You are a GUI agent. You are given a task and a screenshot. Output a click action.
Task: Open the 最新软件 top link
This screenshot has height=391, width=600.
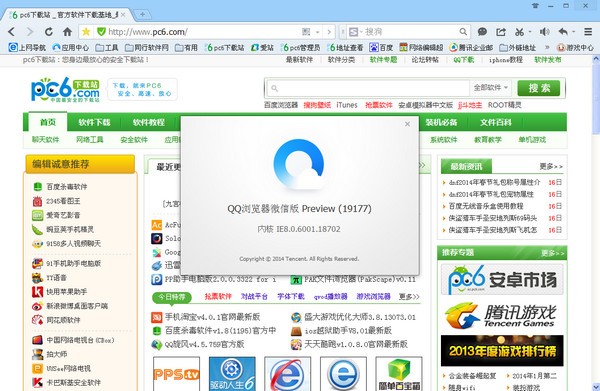coord(299,60)
